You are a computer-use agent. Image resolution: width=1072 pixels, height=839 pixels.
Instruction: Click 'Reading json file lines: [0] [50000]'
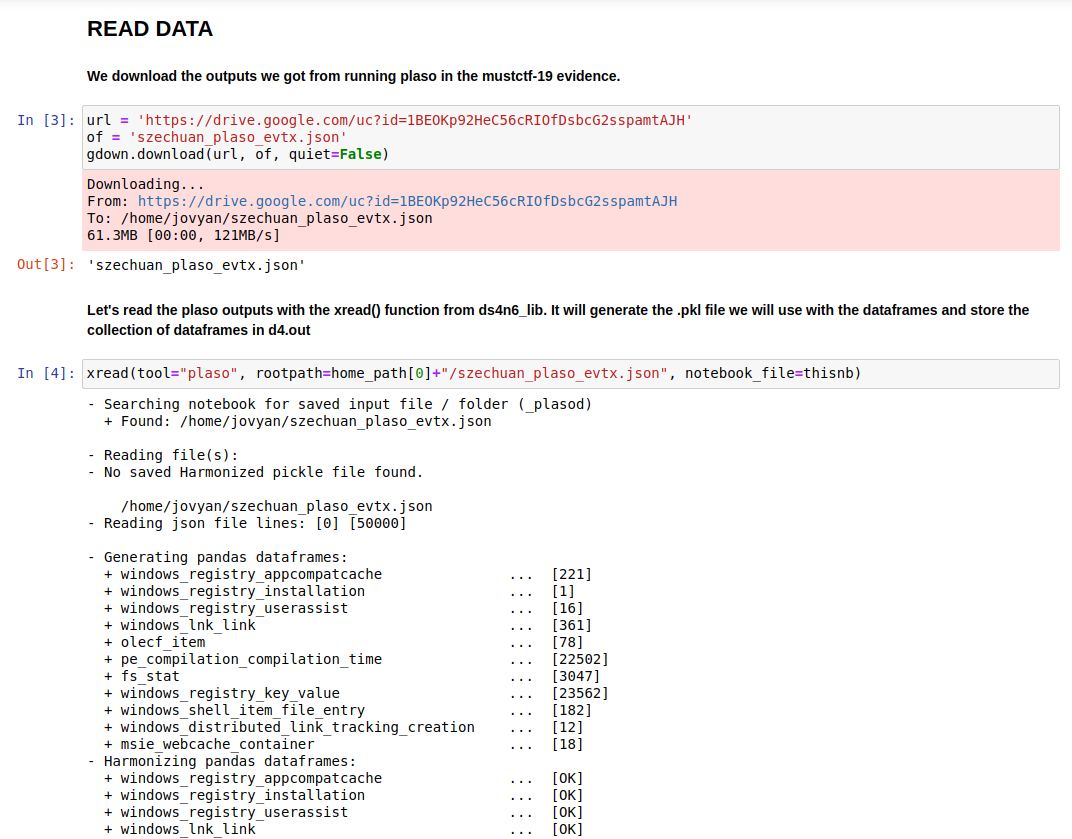247,524
